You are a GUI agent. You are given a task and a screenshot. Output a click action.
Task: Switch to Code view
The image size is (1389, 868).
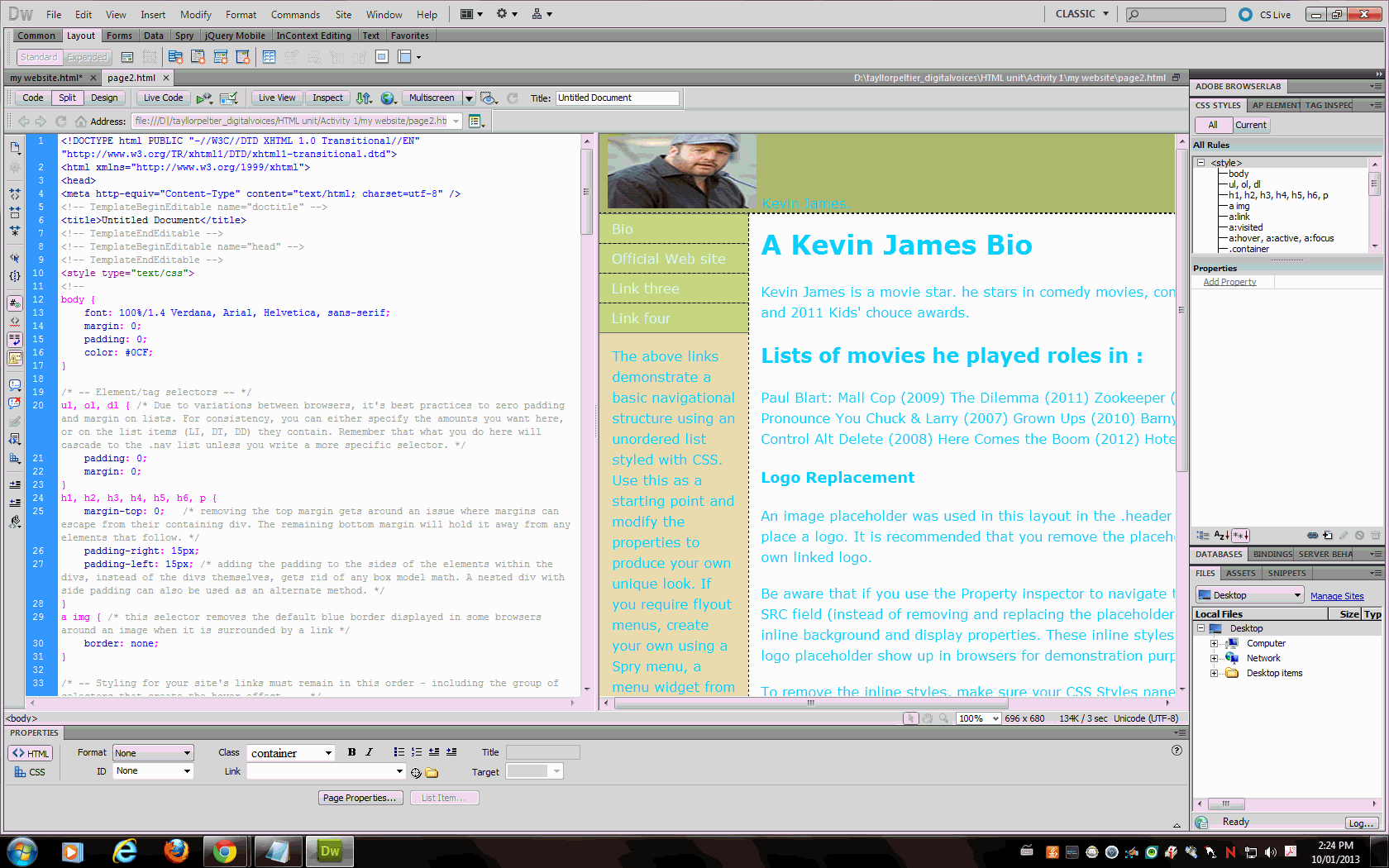pos(33,98)
